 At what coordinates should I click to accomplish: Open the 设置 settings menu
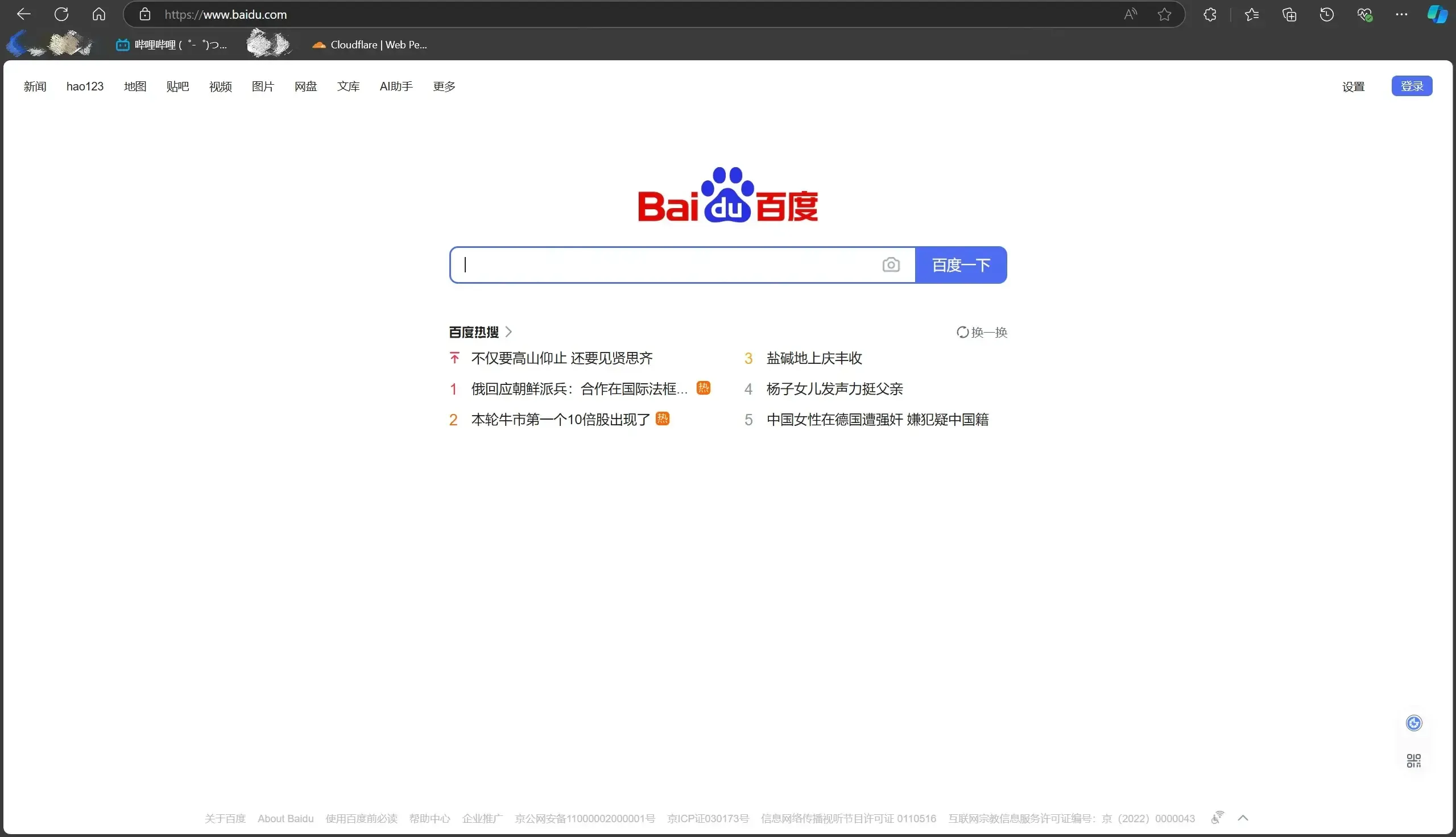point(1353,86)
